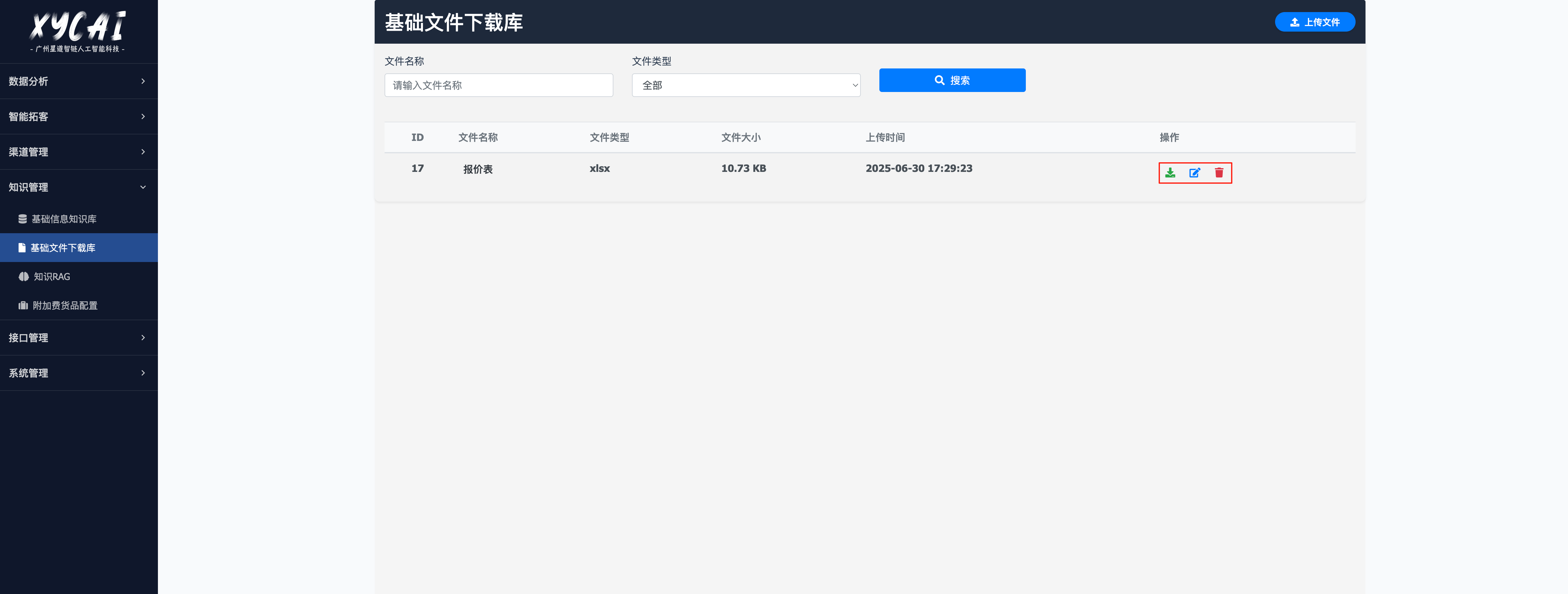Viewport: 1568px width, 594px height.
Task: Click the 上传文件 upload button
Action: click(x=1315, y=22)
